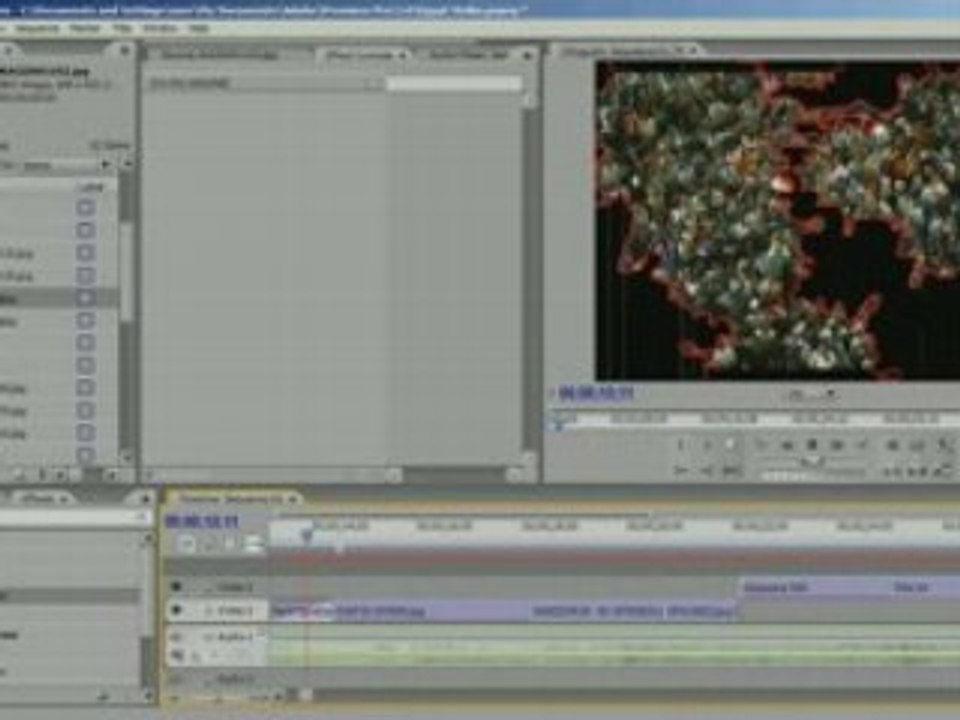This screenshot has height=720, width=960.
Task: Toggle the Snap icon in Timeline
Action: (187, 543)
